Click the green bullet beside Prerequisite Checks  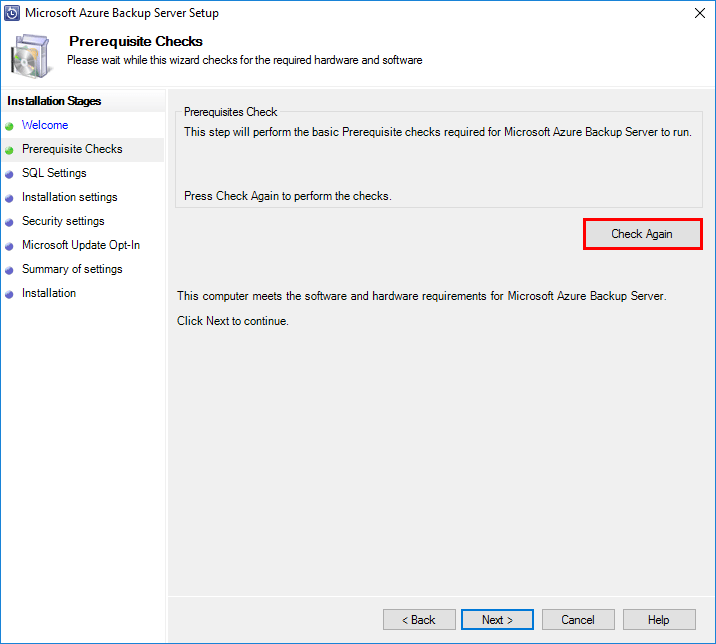pyautogui.click(x=10, y=150)
